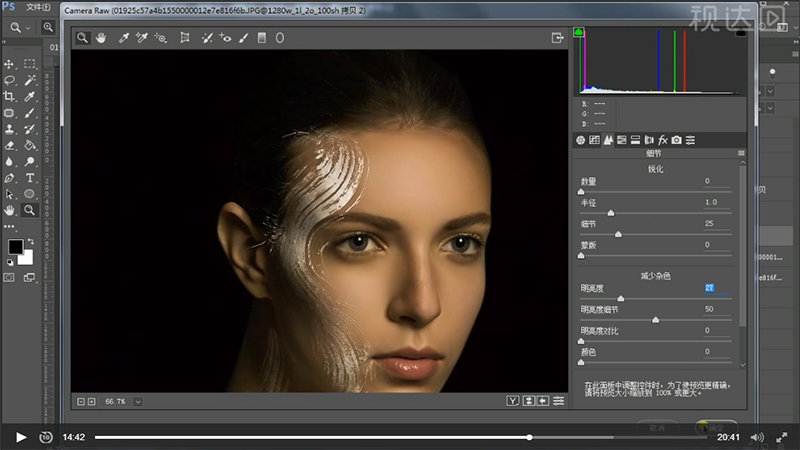Select Photoshop Path Selection tool

coord(9,194)
